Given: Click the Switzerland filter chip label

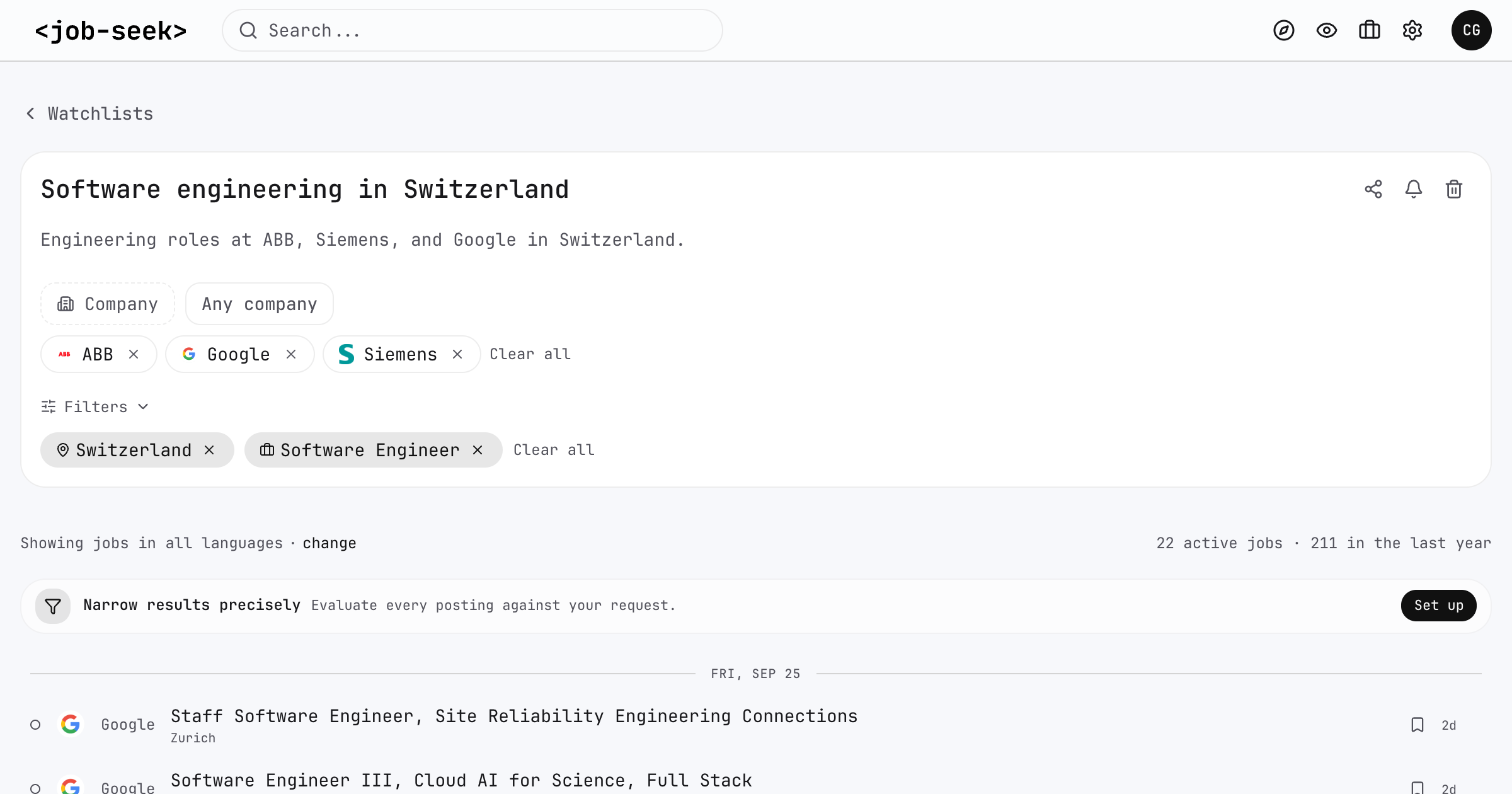Looking at the screenshot, I should [134, 450].
